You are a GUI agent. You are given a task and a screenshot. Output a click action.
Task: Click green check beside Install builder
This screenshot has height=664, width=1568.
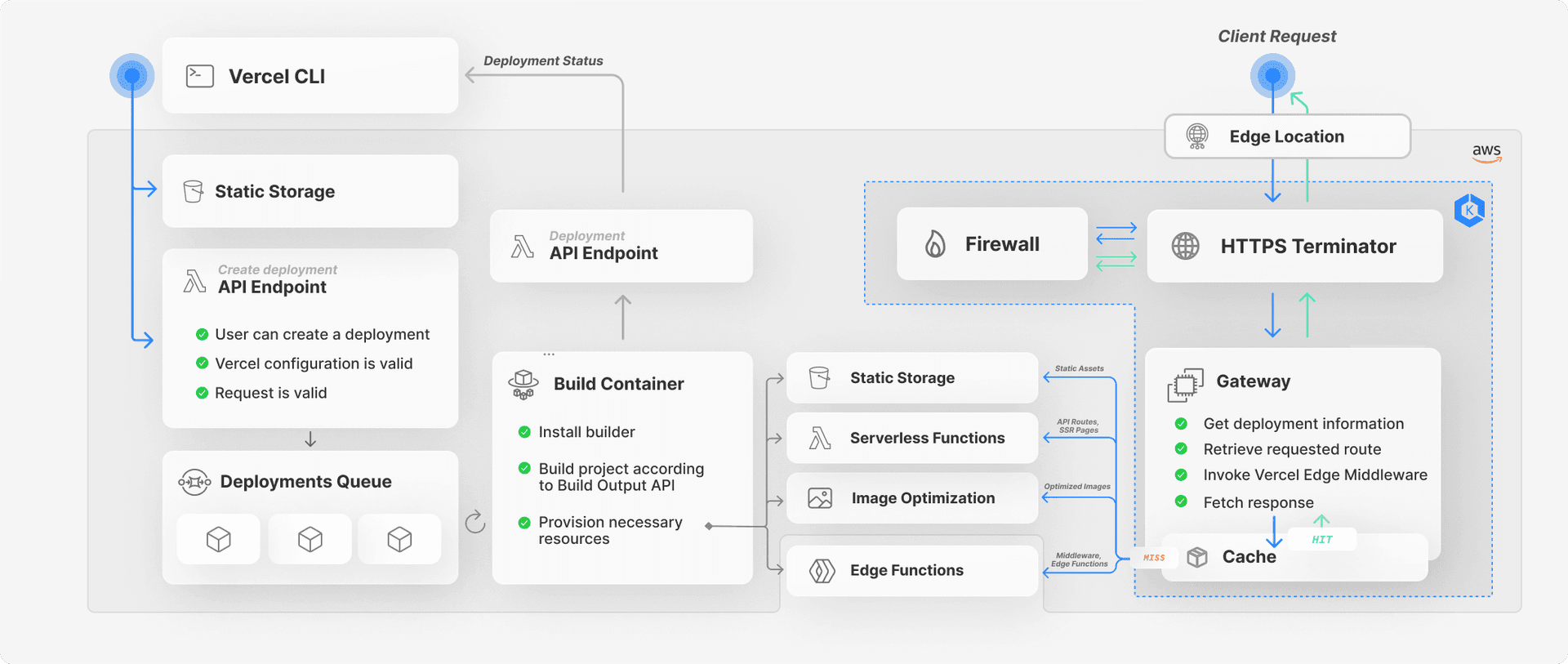point(524,432)
